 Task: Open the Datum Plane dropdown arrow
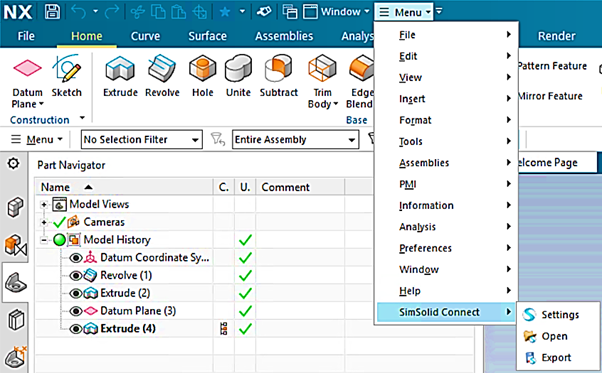pos(41,104)
